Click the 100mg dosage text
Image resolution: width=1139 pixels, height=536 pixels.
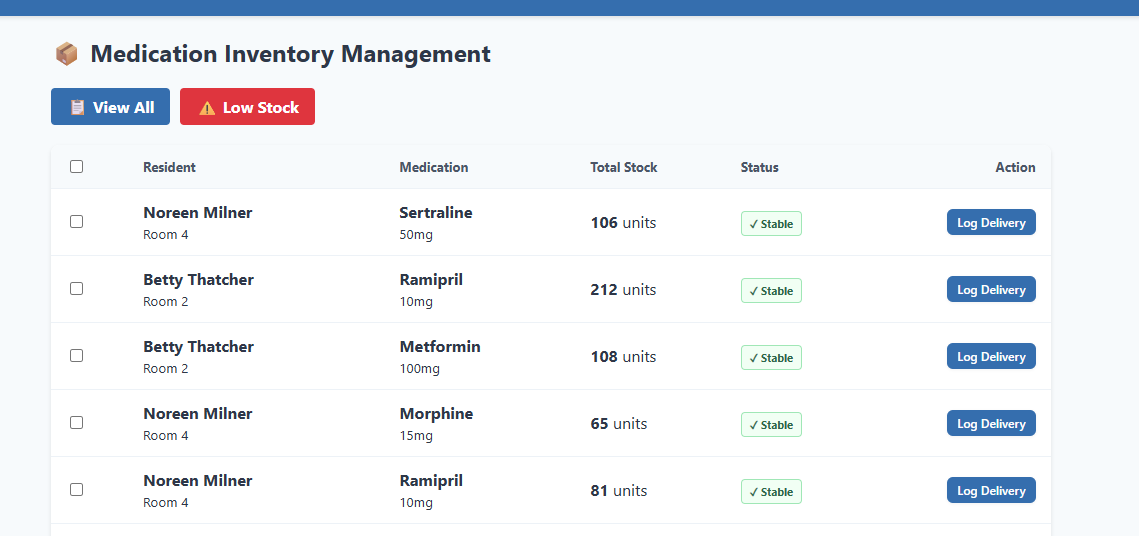[420, 368]
